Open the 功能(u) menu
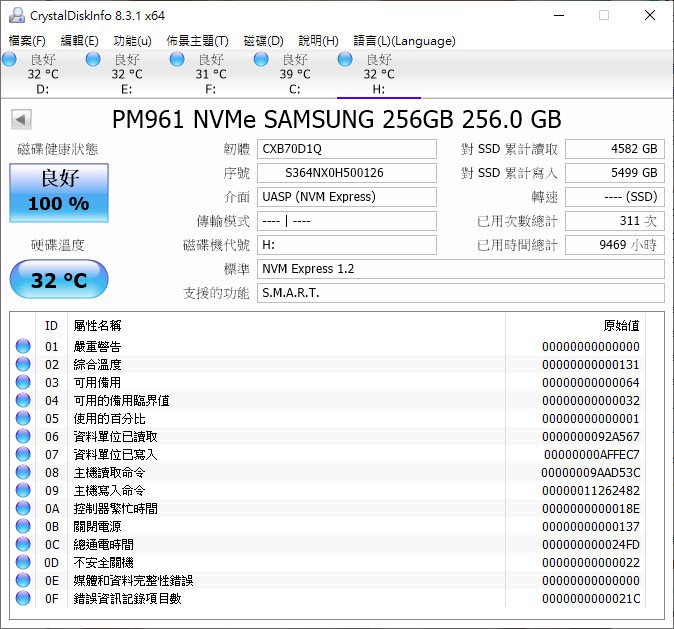Viewport: 674px width, 629px height. (132, 41)
